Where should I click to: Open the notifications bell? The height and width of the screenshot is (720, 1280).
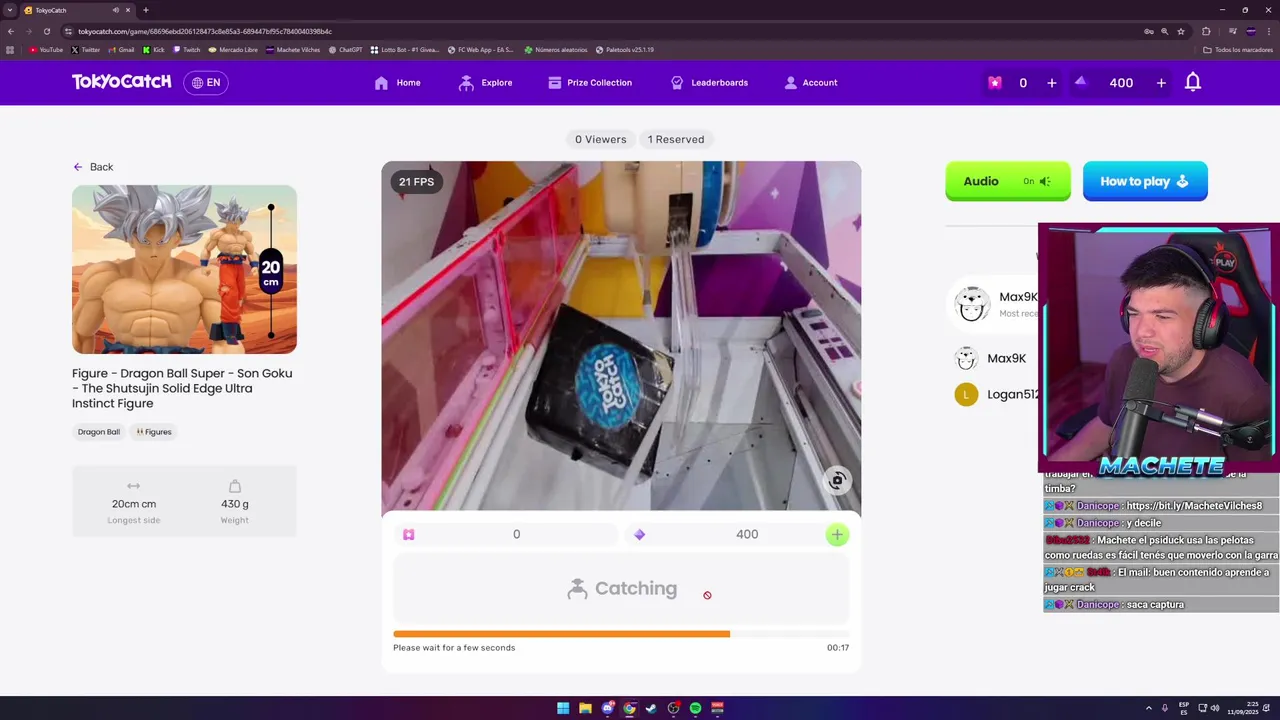1192,82
